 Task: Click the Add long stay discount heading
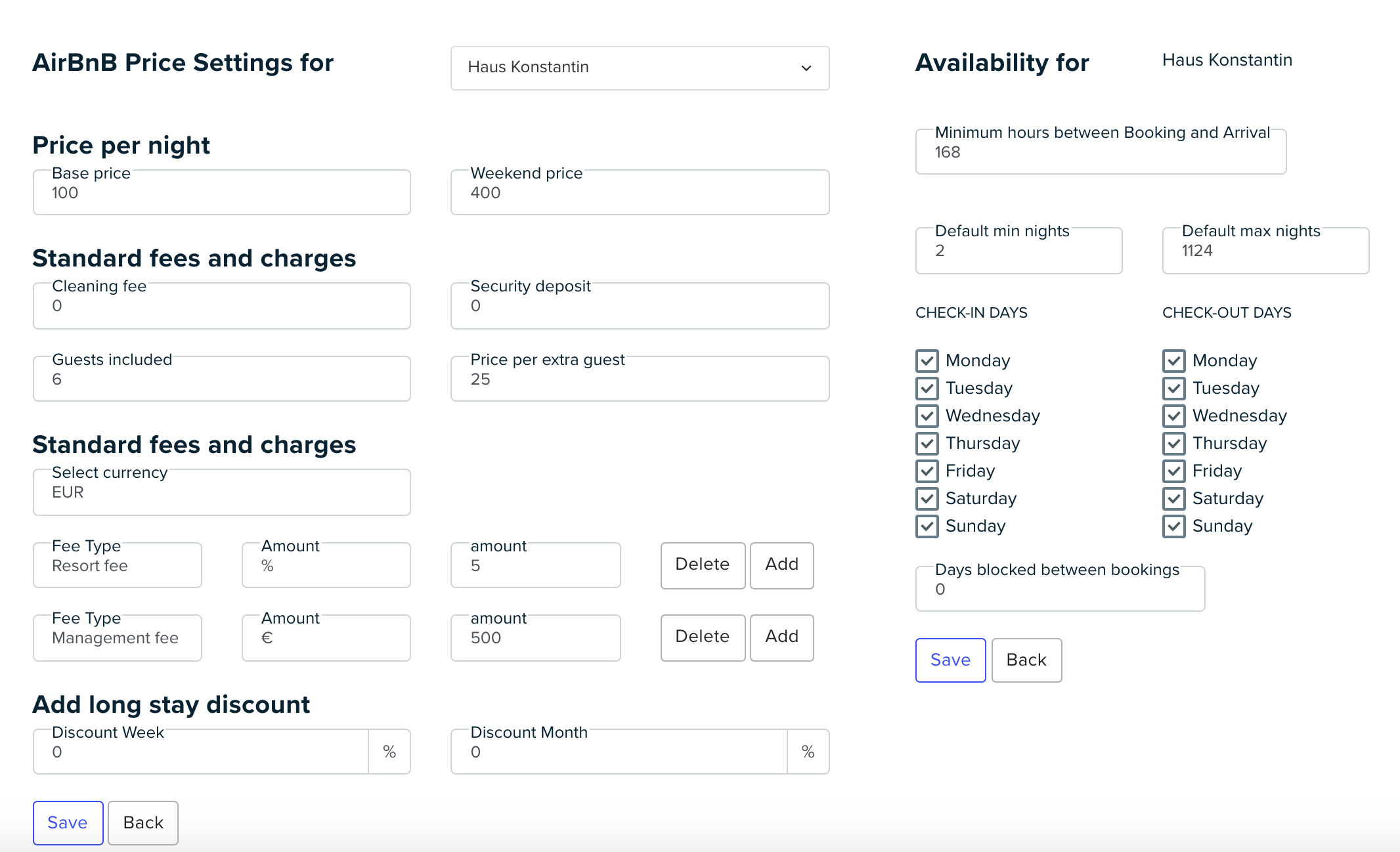coord(171,704)
